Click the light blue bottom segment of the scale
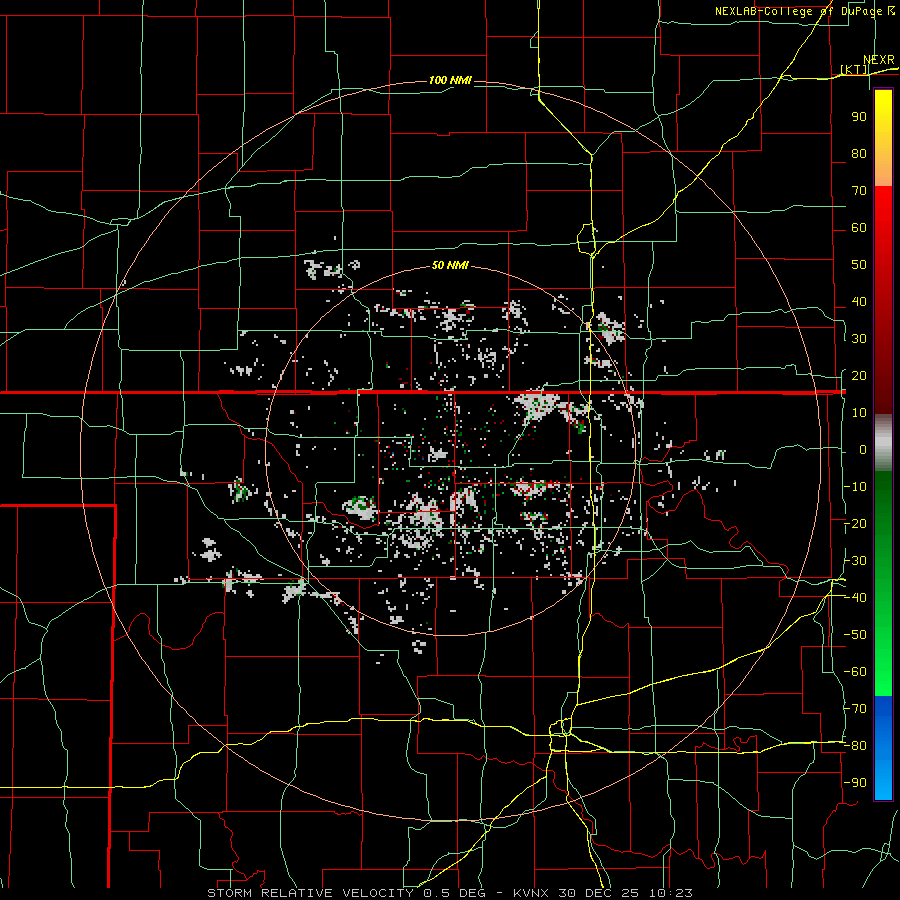 point(883,781)
